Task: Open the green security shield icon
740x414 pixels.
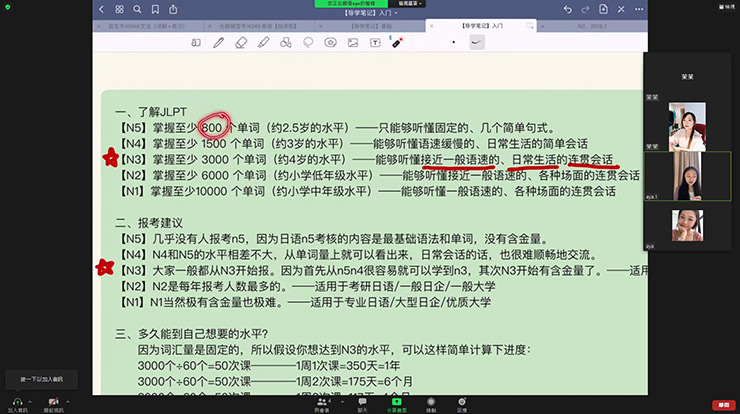Action: point(8,7)
